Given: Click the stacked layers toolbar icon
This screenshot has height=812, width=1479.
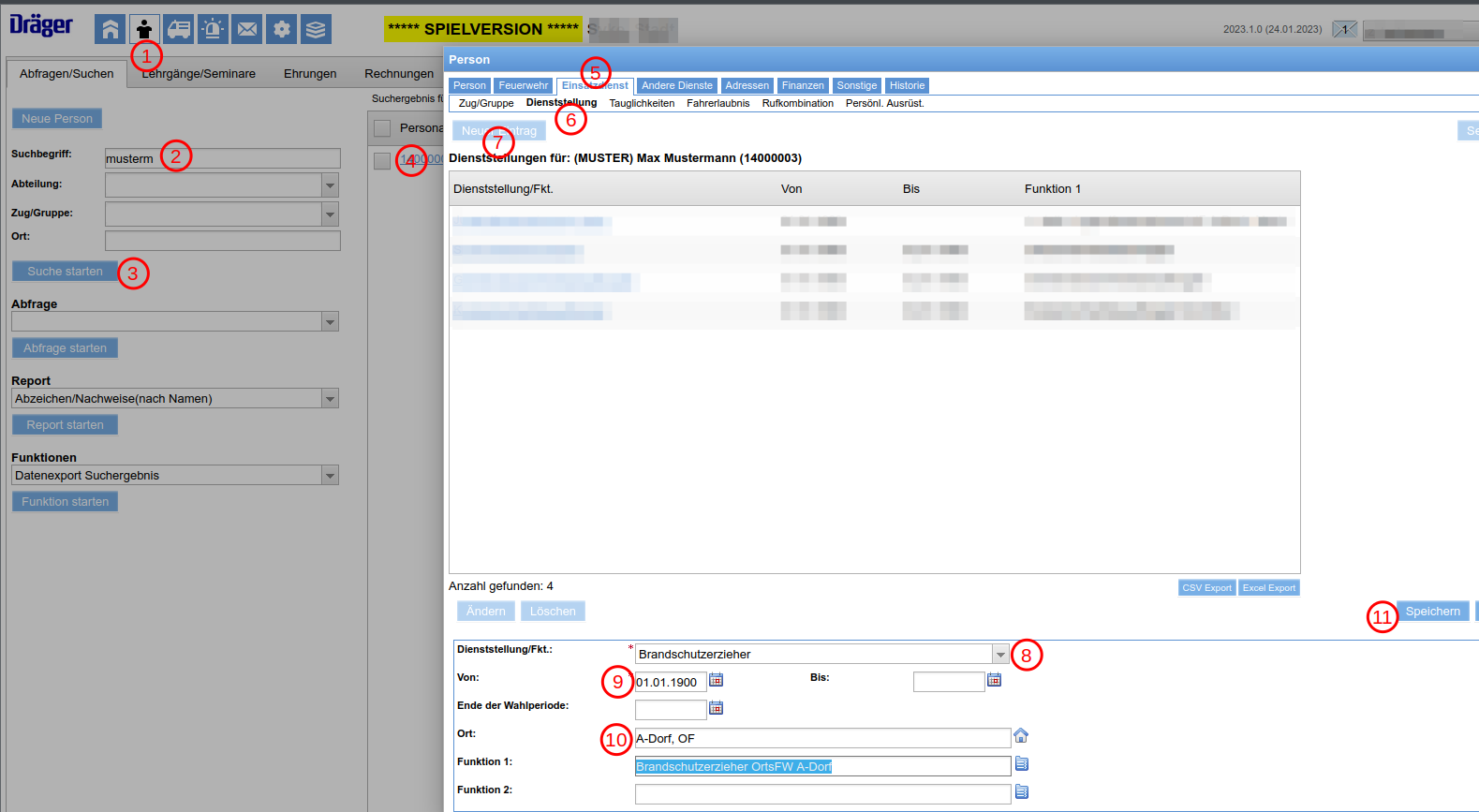Looking at the screenshot, I should tap(316, 29).
